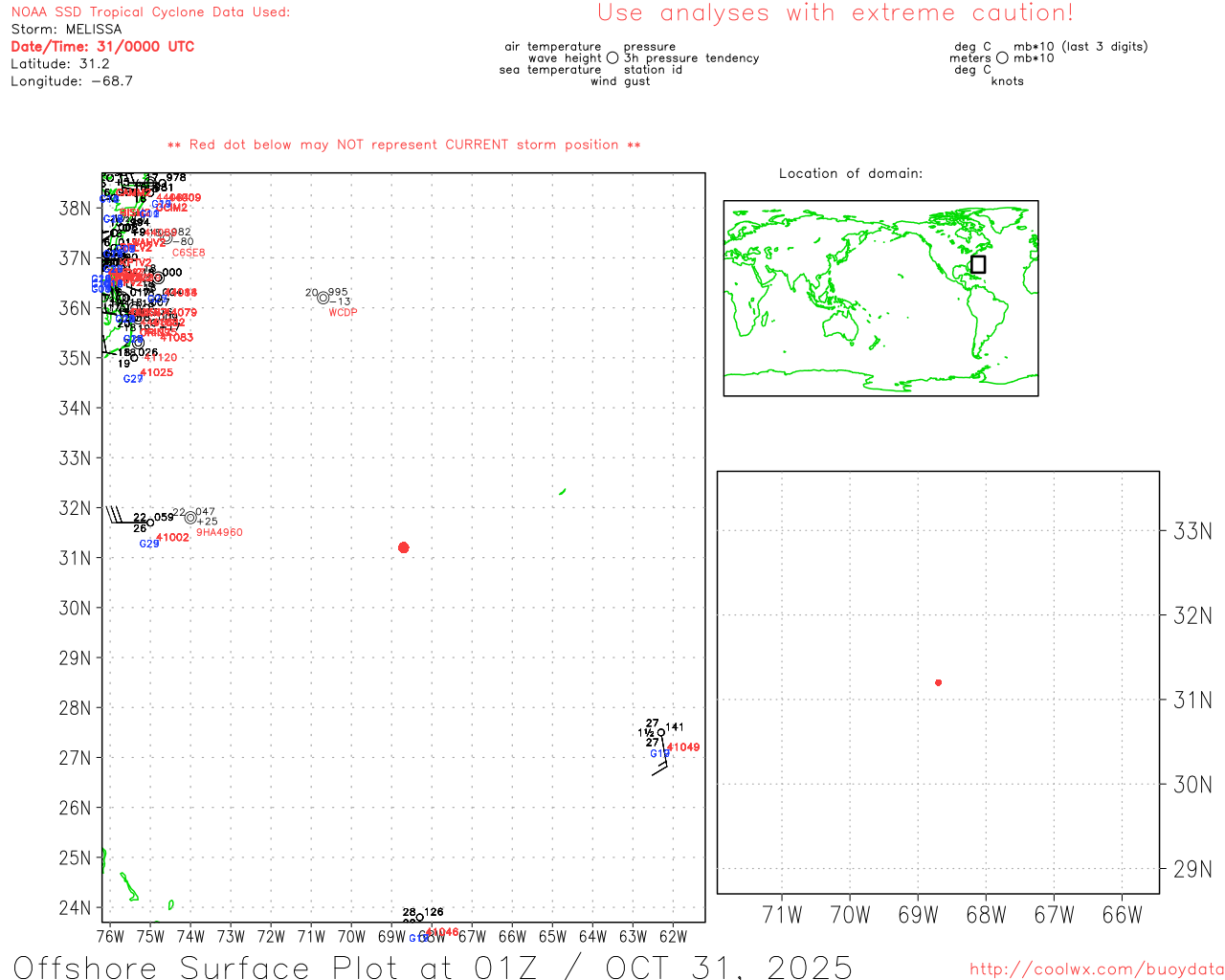Click the red 41120 buoy label
This screenshot has width=1225, height=980.
tap(162, 358)
